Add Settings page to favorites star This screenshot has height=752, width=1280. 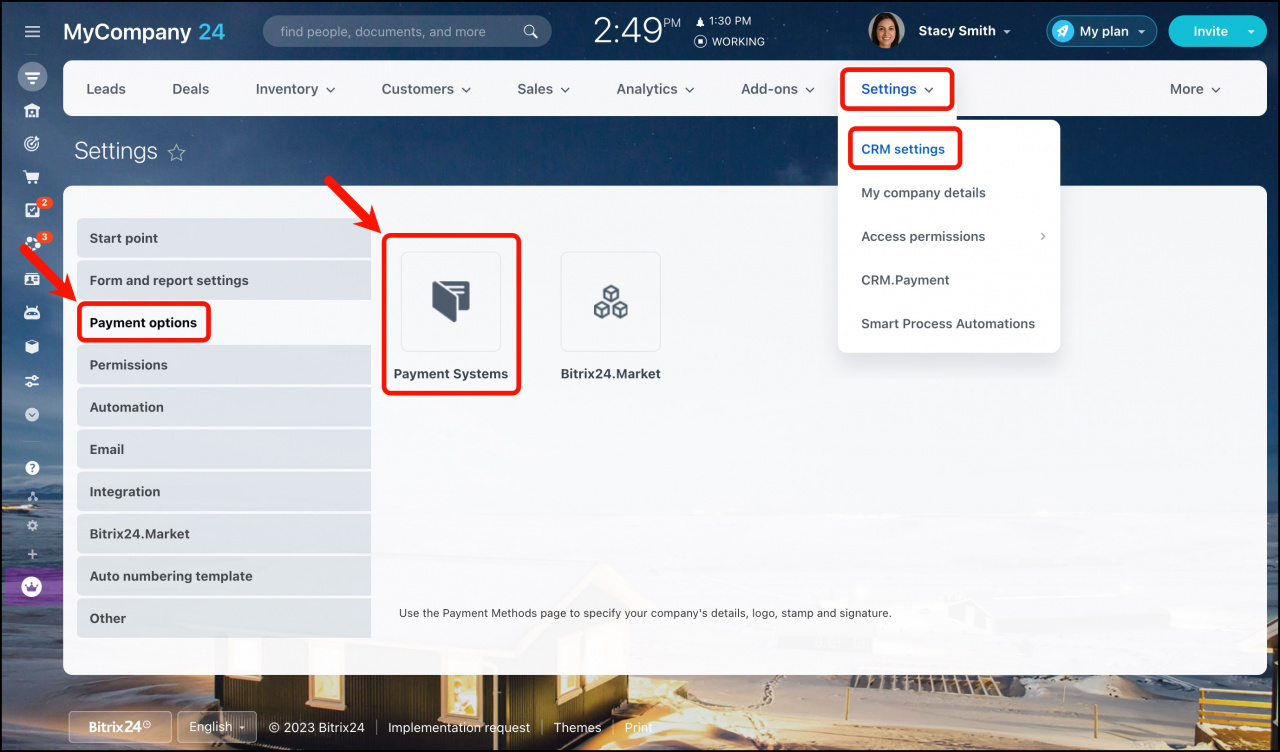coord(177,152)
